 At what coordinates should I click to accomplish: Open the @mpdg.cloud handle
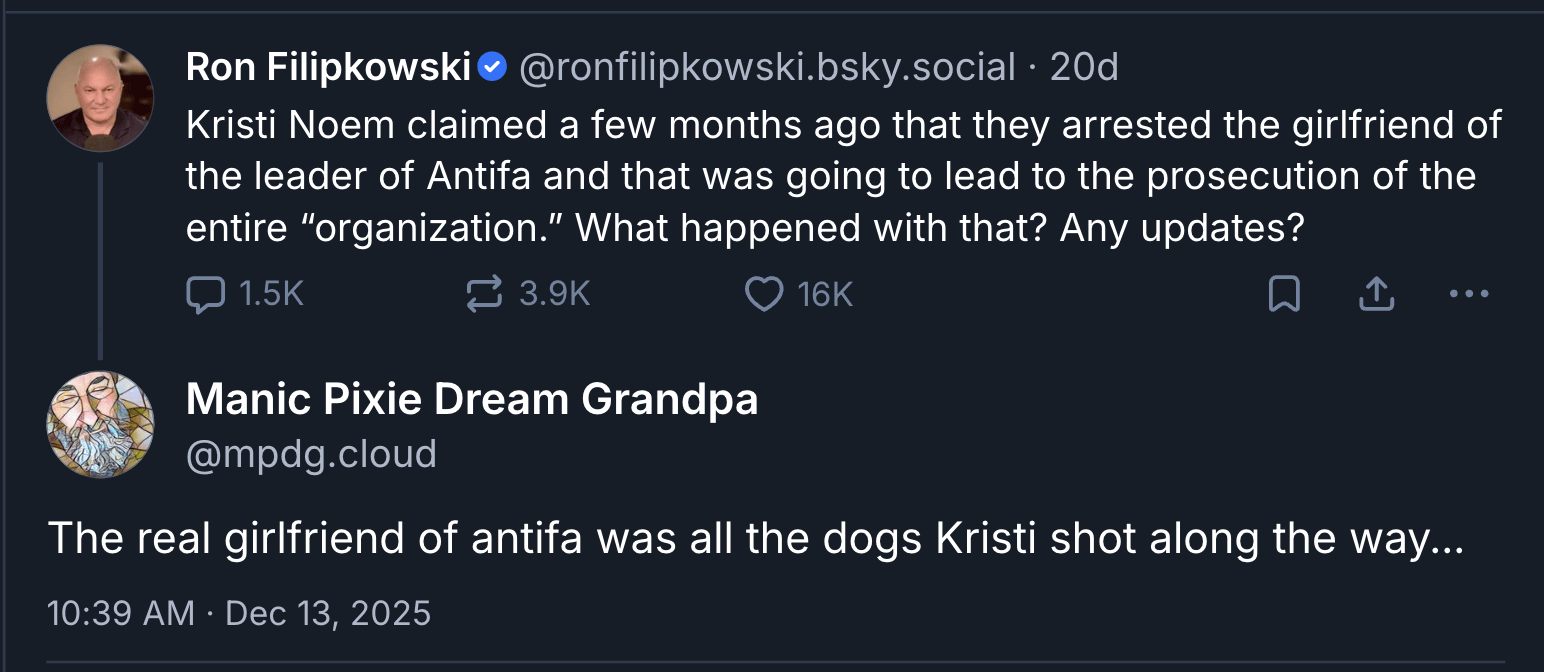[311, 454]
